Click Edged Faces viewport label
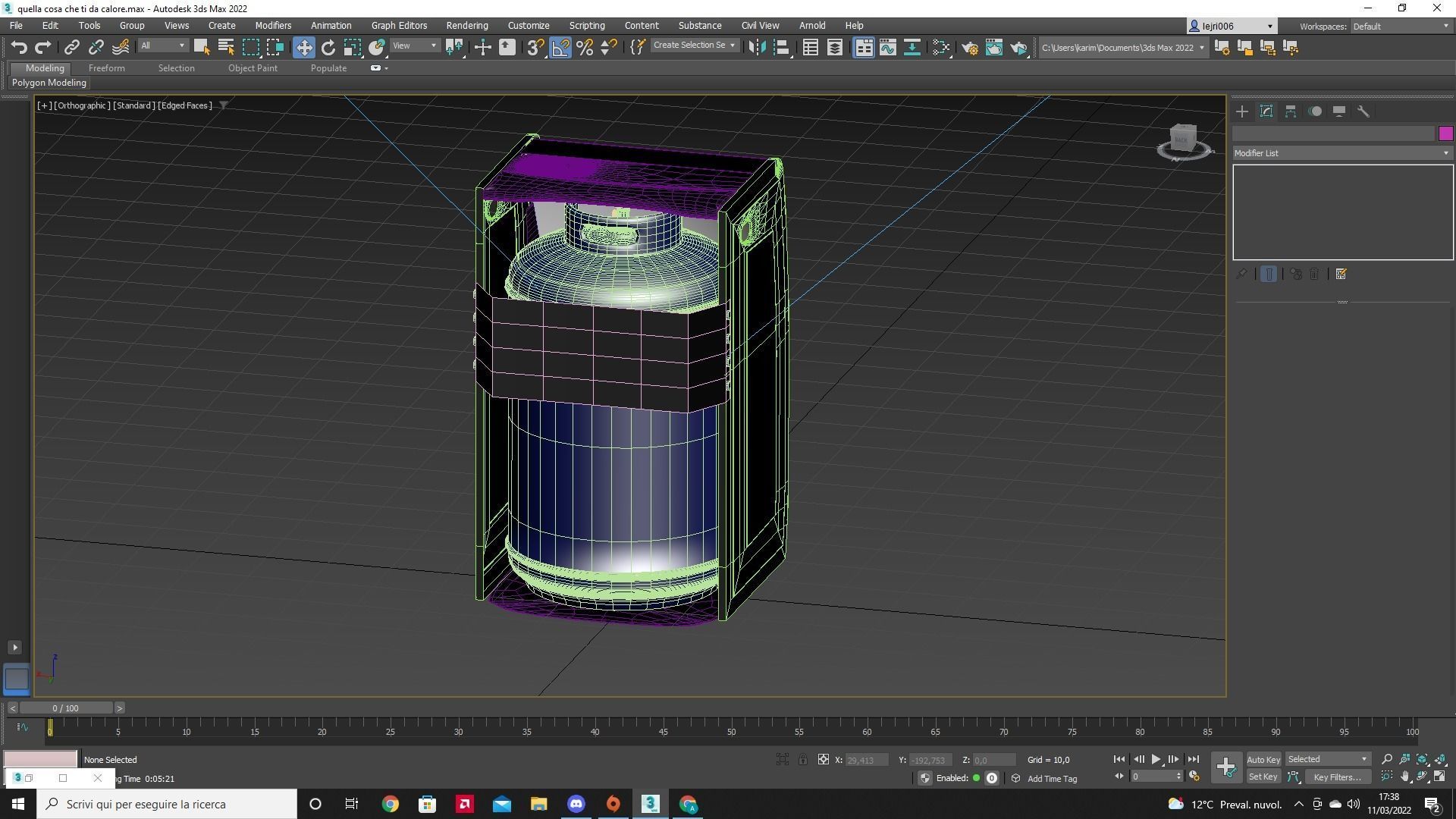The image size is (1456, 819). 185,105
